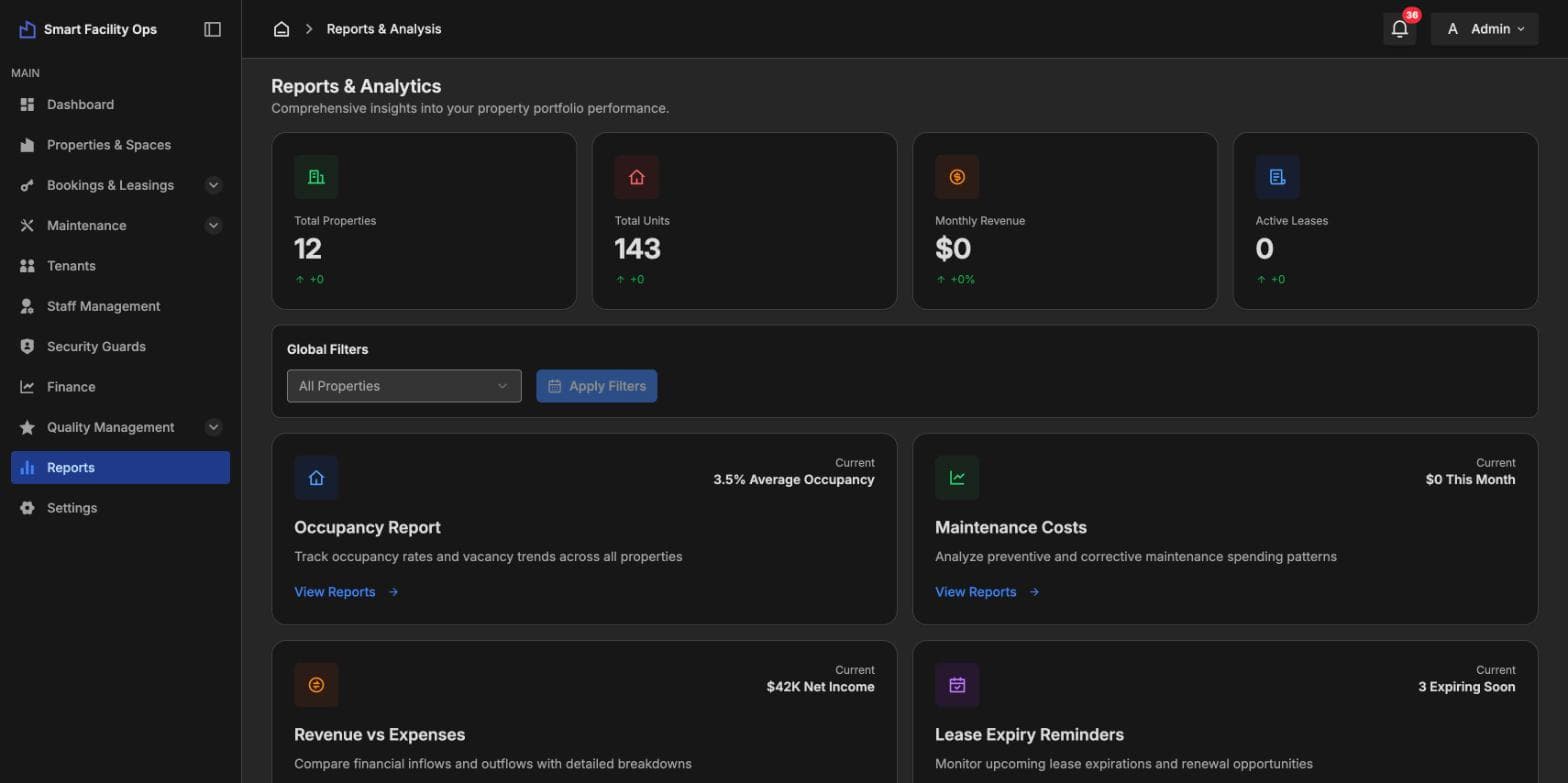This screenshot has width=1568, height=783.
Task: Open the notifications bell
Action: coord(1400,29)
